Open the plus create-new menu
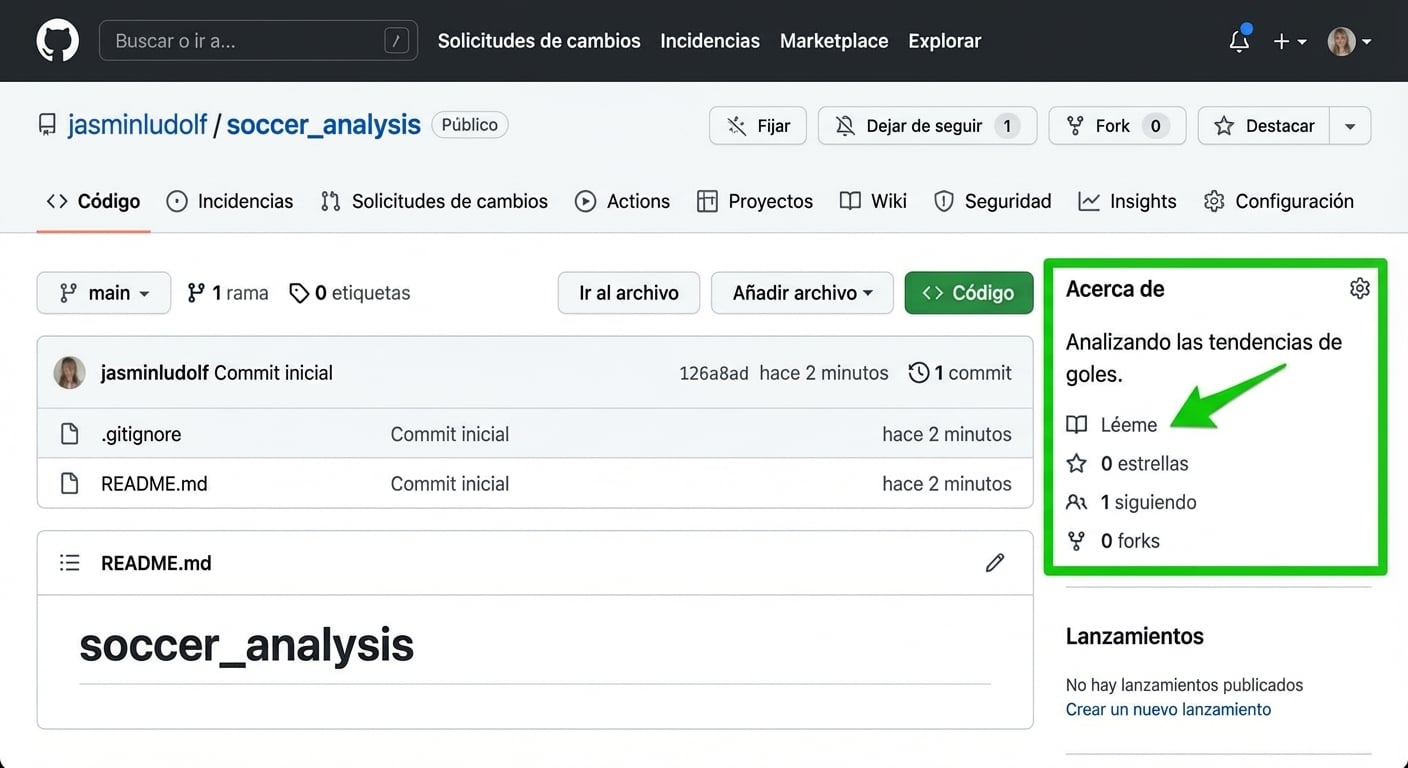 1289,41
